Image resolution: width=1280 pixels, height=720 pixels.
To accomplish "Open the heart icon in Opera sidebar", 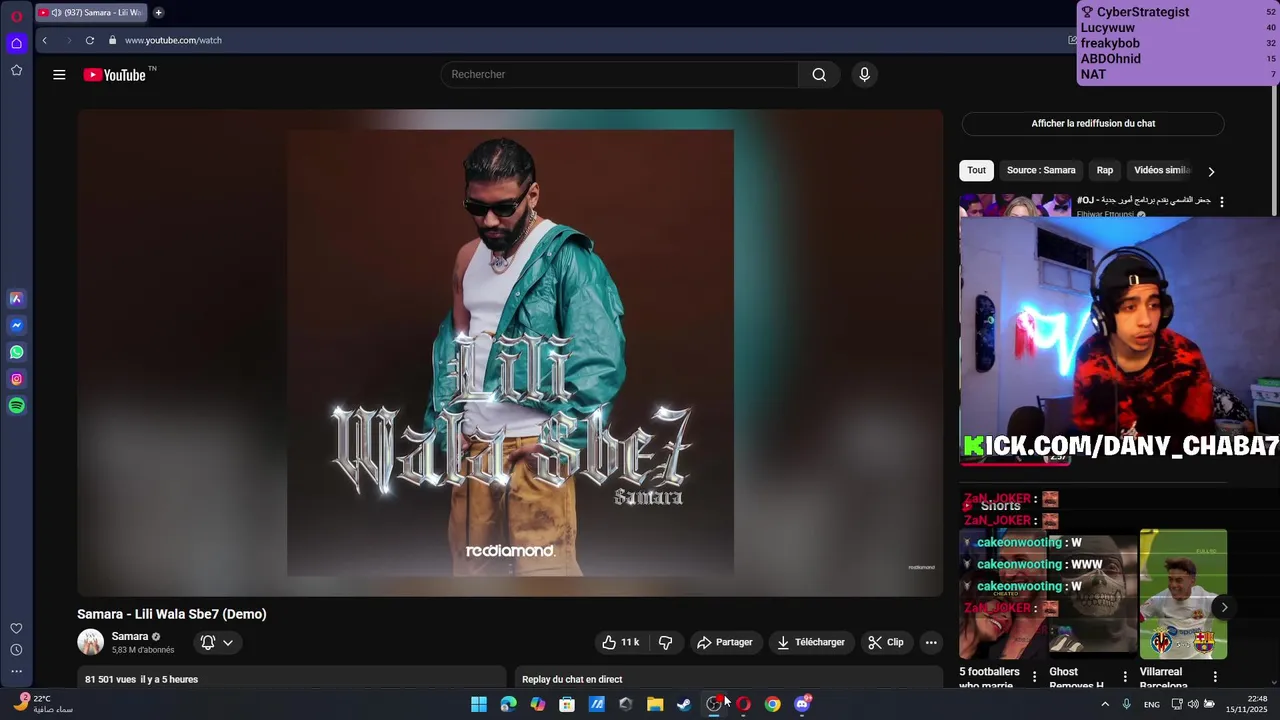I will click(16, 628).
